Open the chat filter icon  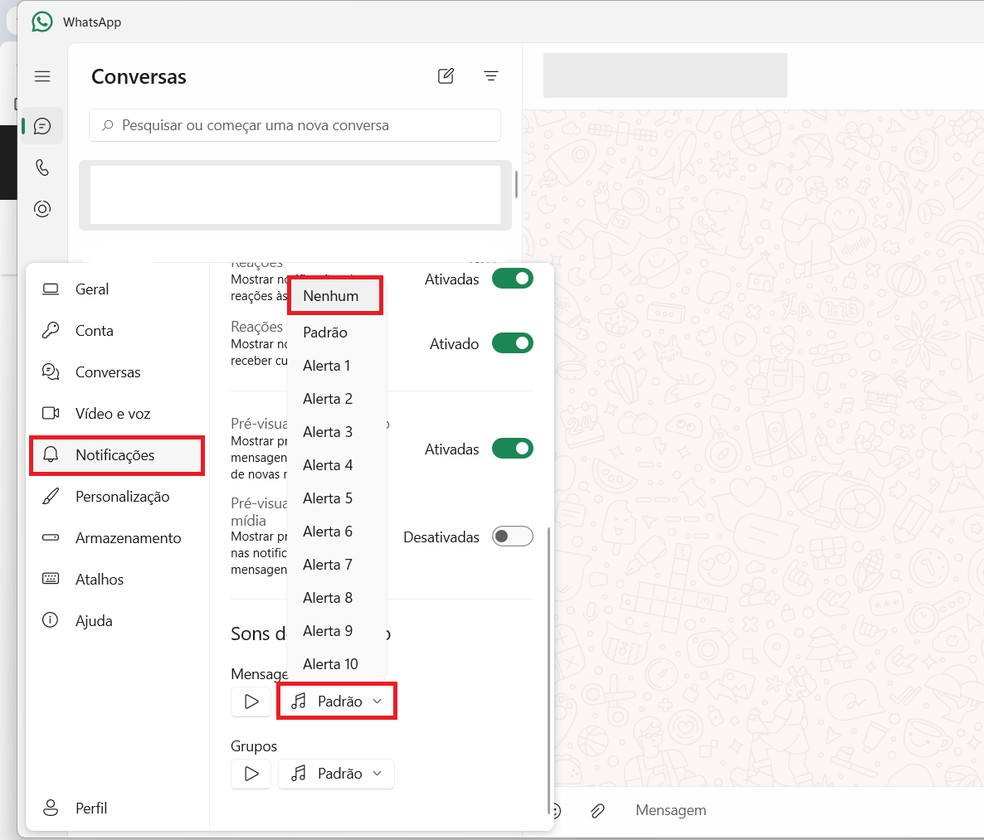point(491,77)
